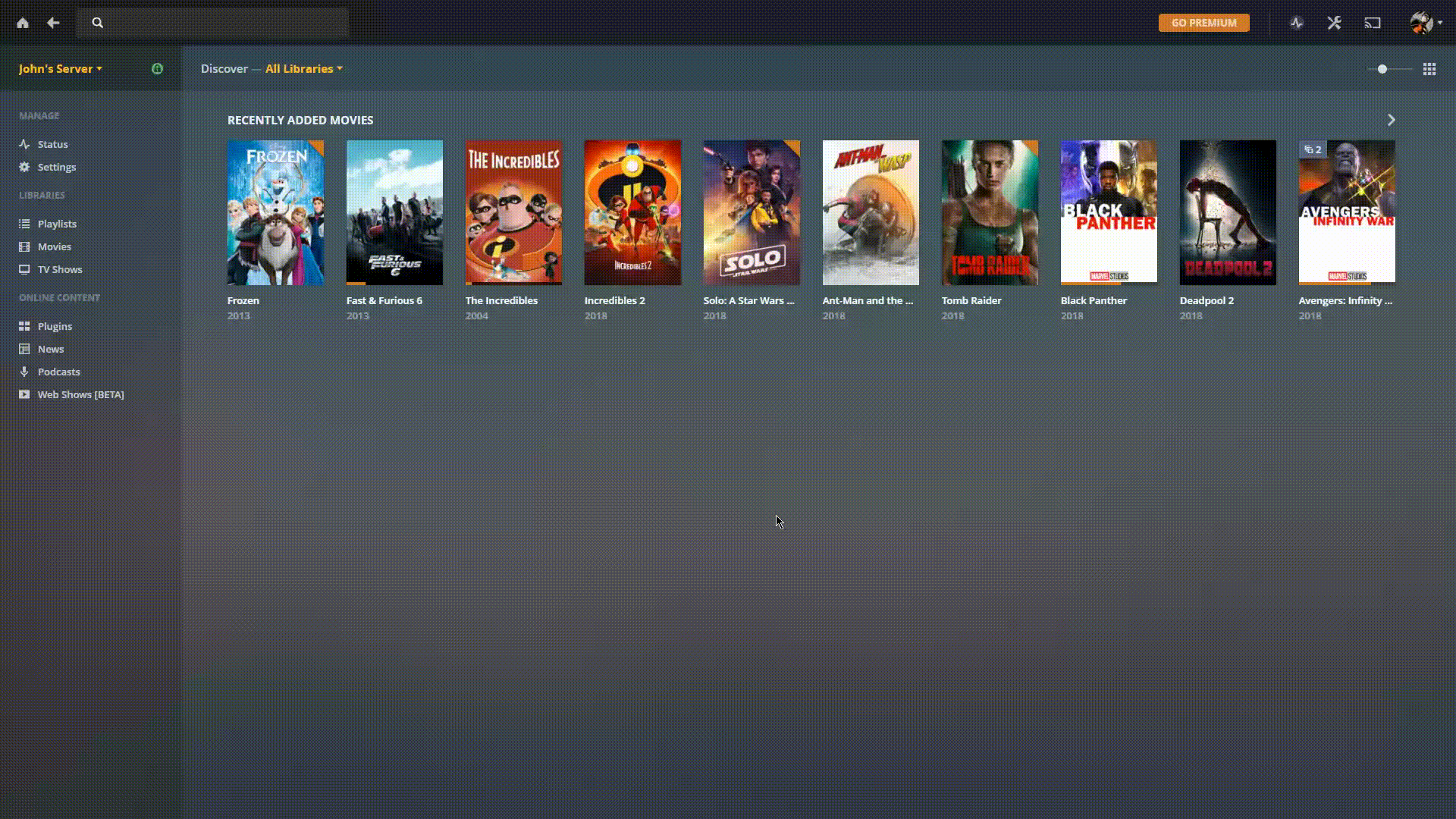Viewport: 1456px width, 819px height.
Task: Click the Status pulse icon in sidebar
Action: (x=24, y=144)
